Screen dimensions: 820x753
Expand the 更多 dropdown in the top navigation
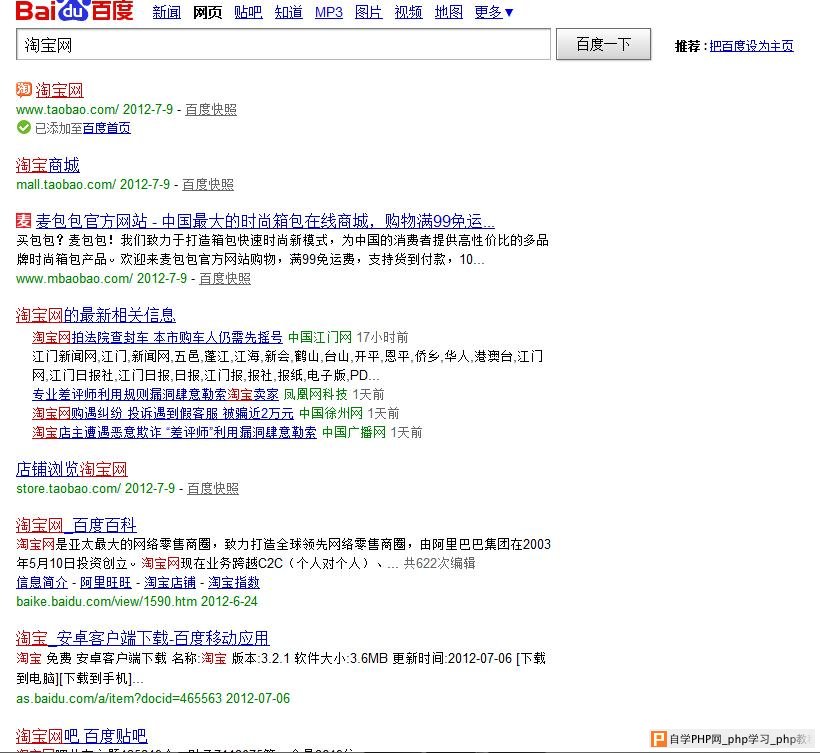pos(494,12)
